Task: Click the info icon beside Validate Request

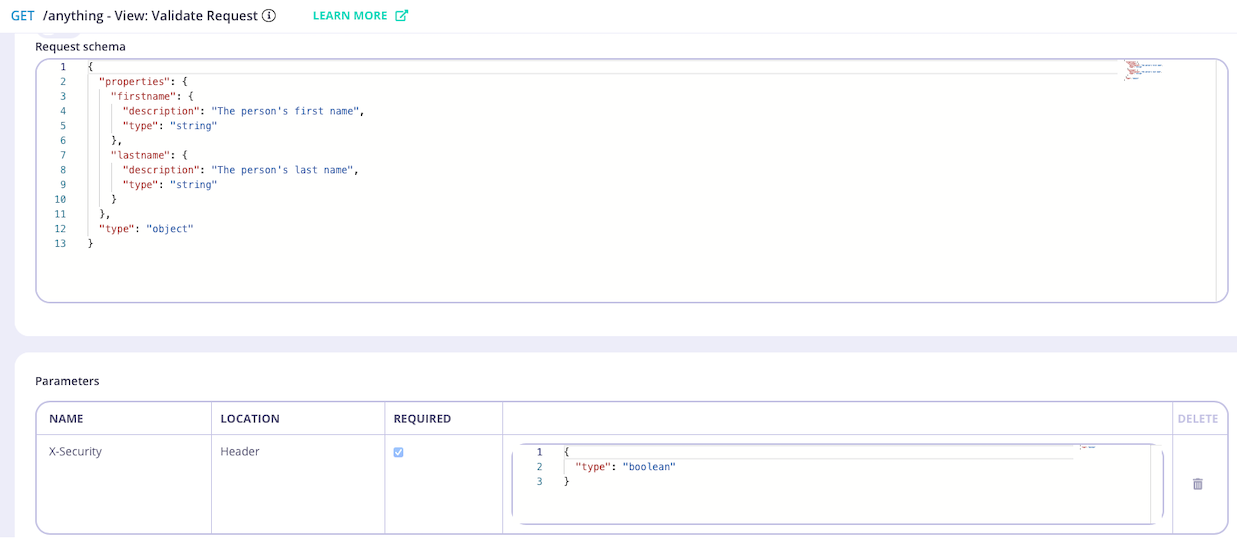Action: 268,16
